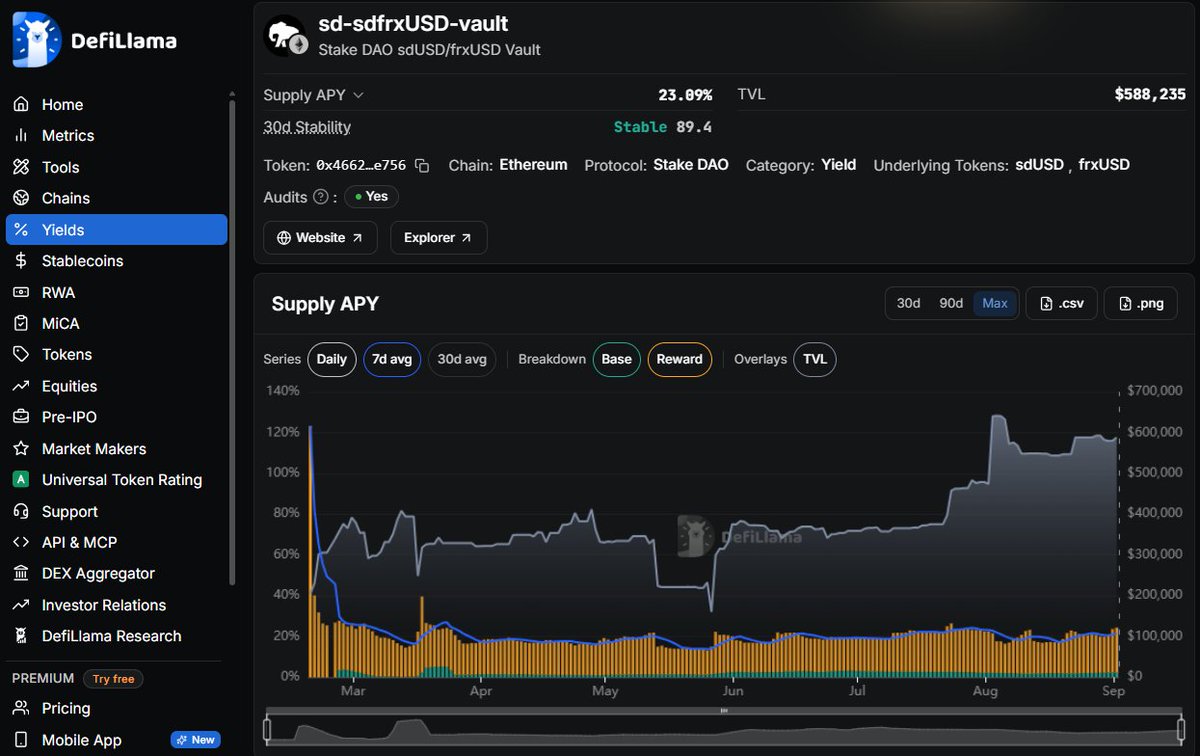Click the top grip of the range slider
This screenshot has height=756, width=1200.
coord(724,711)
